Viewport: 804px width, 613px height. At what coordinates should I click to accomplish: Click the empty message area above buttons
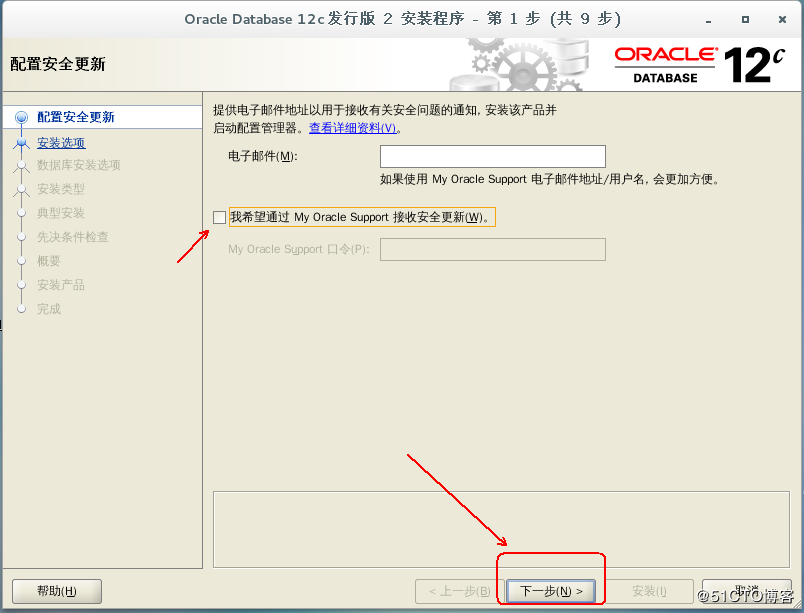(x=501, y=529)
